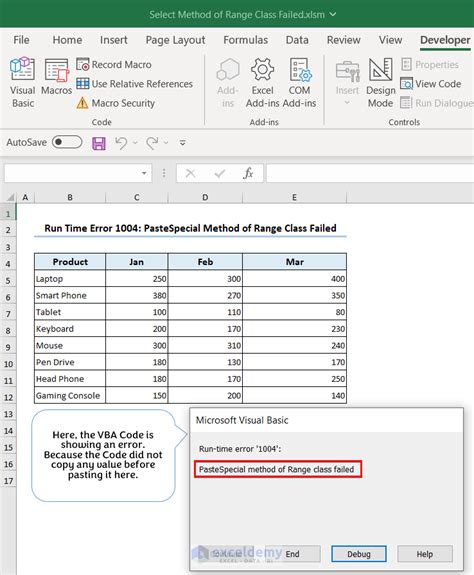This screenshot has height=575, width=474.
Task: Toggle the AutoSave switch
Action: (67, 142)
